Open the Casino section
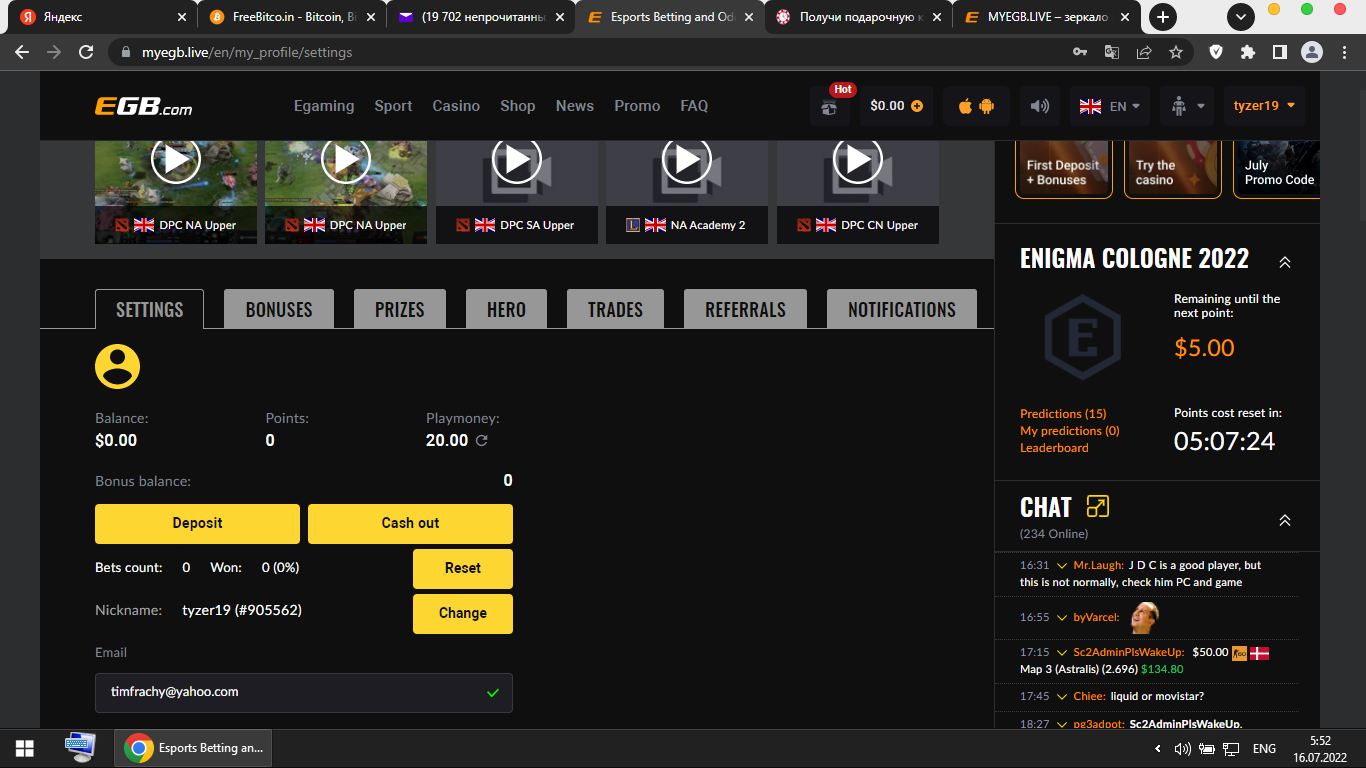Screen dimensions: 1366x768 [x=456, y=106]
